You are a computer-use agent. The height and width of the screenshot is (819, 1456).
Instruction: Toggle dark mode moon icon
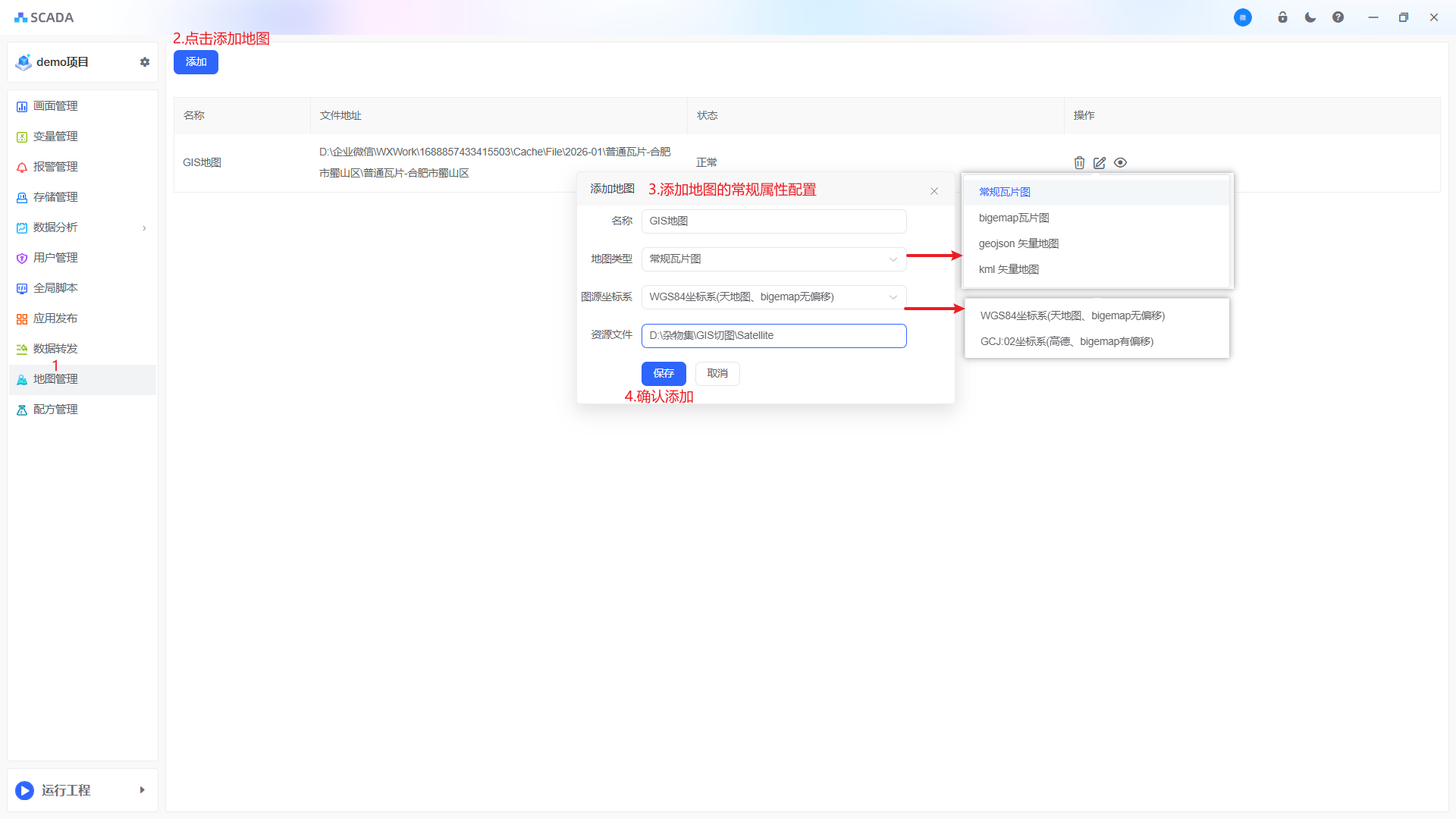[1310, 17]
